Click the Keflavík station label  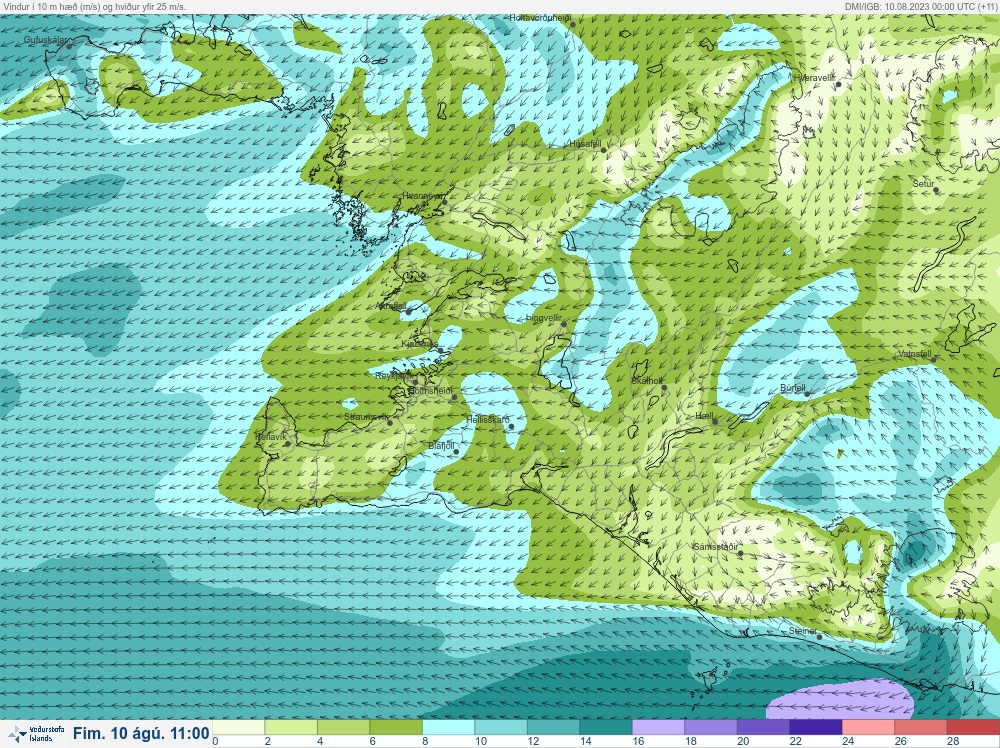tap(270, 437)
